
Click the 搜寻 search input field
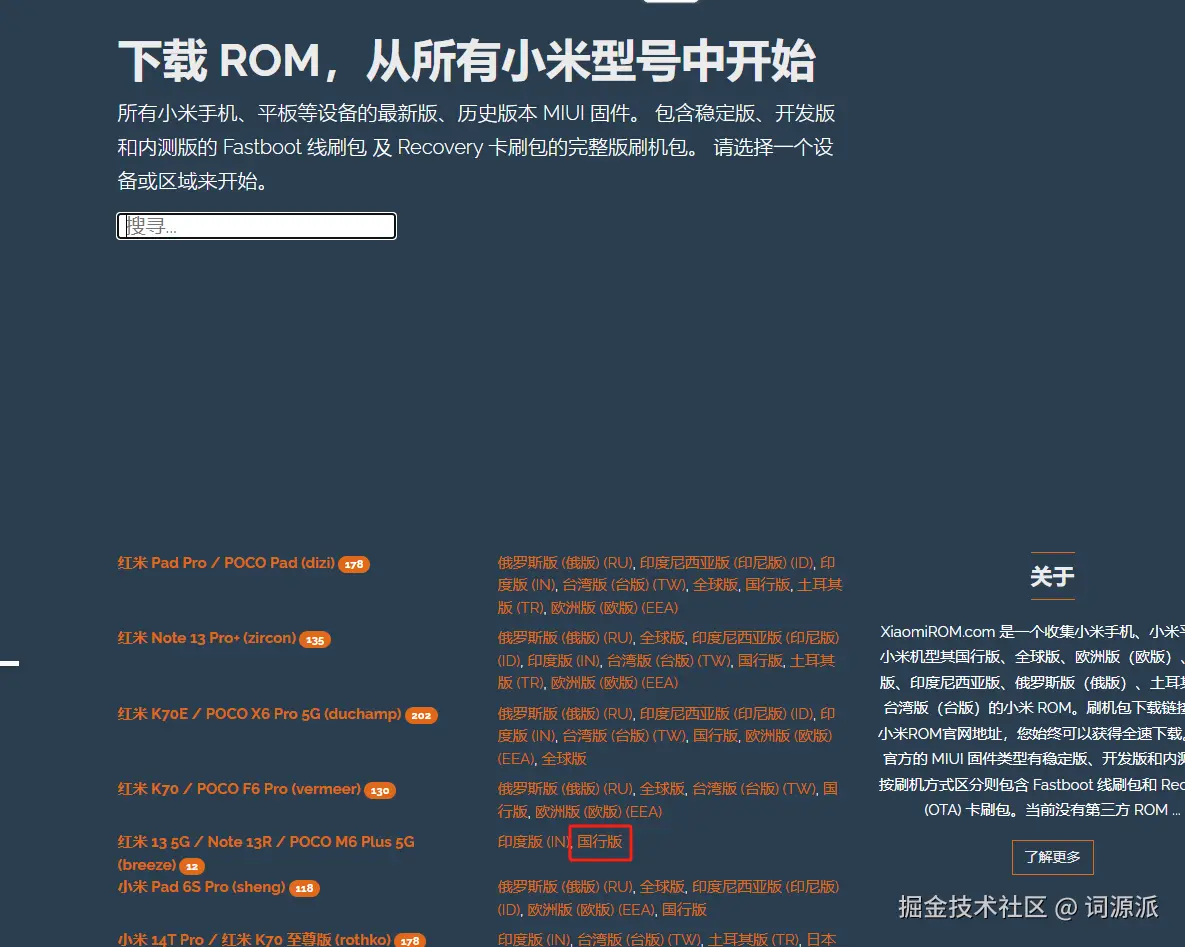tap(256, 226)
